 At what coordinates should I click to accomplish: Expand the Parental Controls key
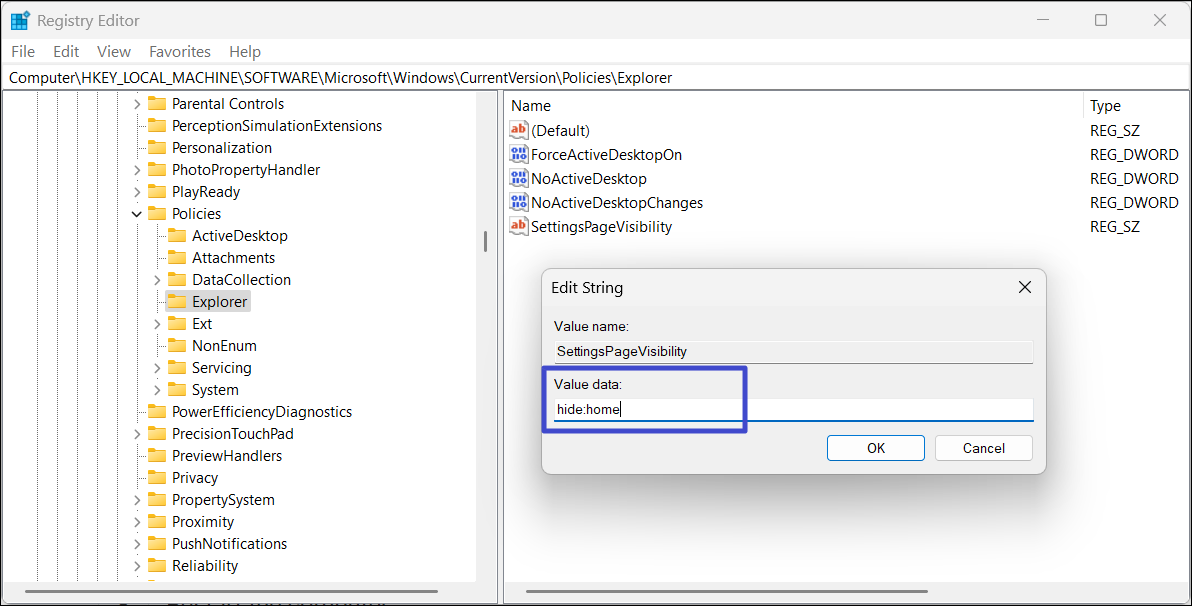tap(137, 104)
